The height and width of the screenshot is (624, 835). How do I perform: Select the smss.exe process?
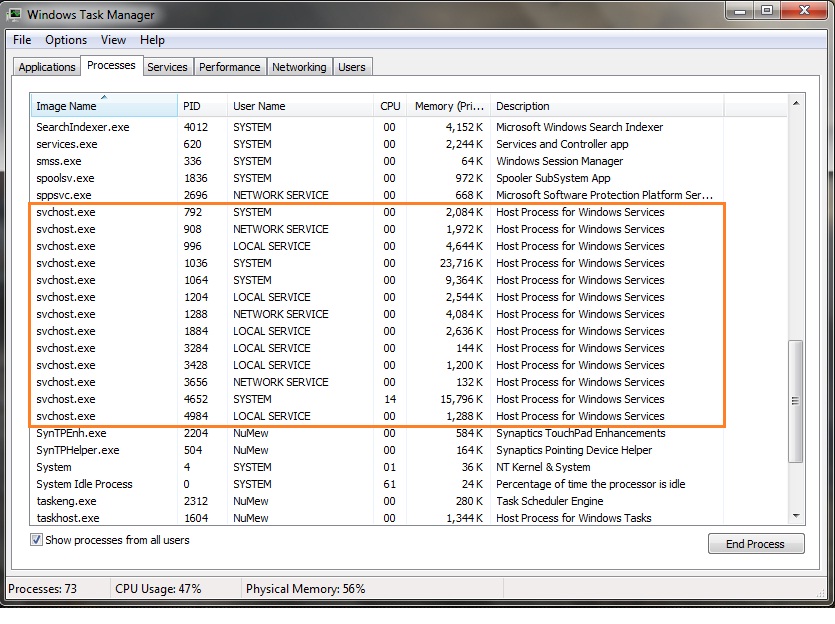tap(377, 161)
